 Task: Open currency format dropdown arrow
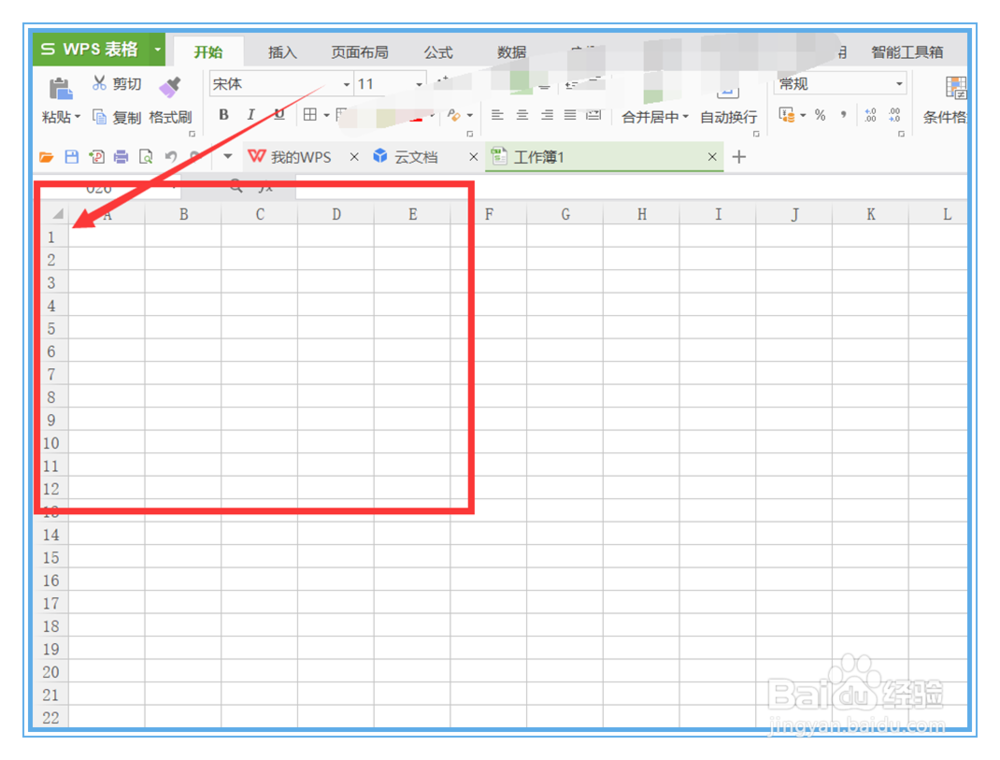pyautogui.click(x=803, y=115)
